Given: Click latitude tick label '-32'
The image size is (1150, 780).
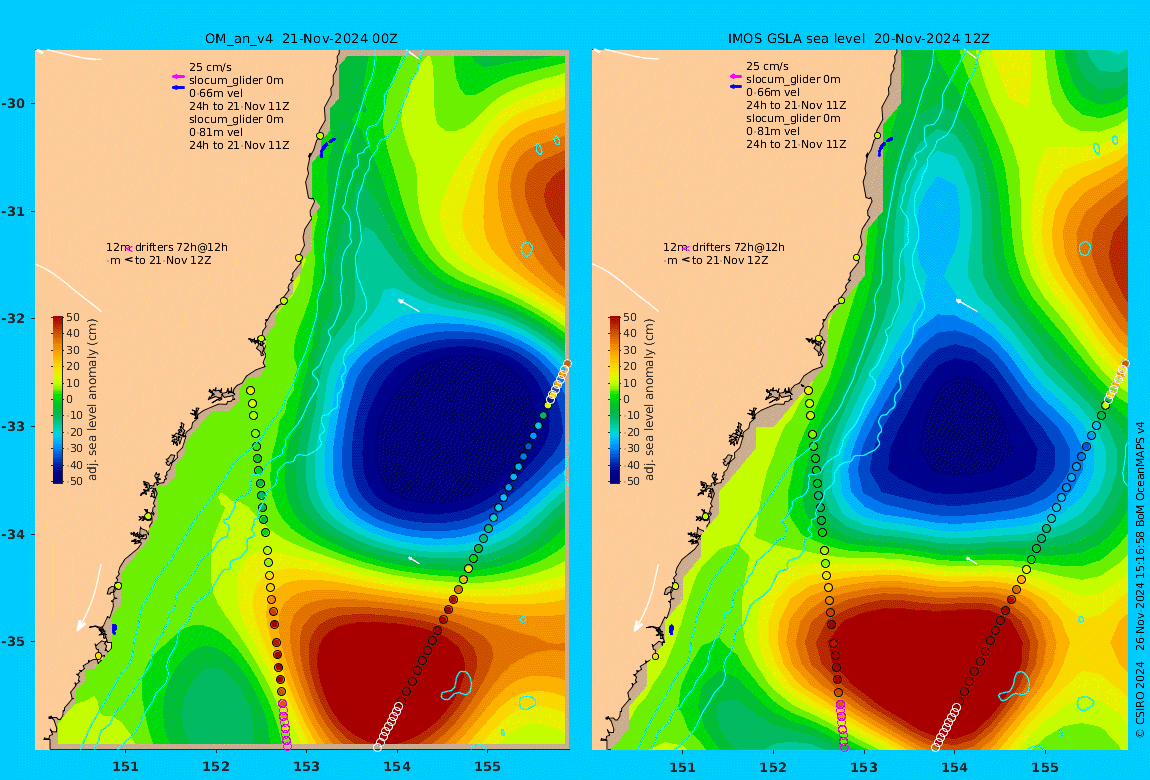Looking at the screenshot, I should coord(12,318).
